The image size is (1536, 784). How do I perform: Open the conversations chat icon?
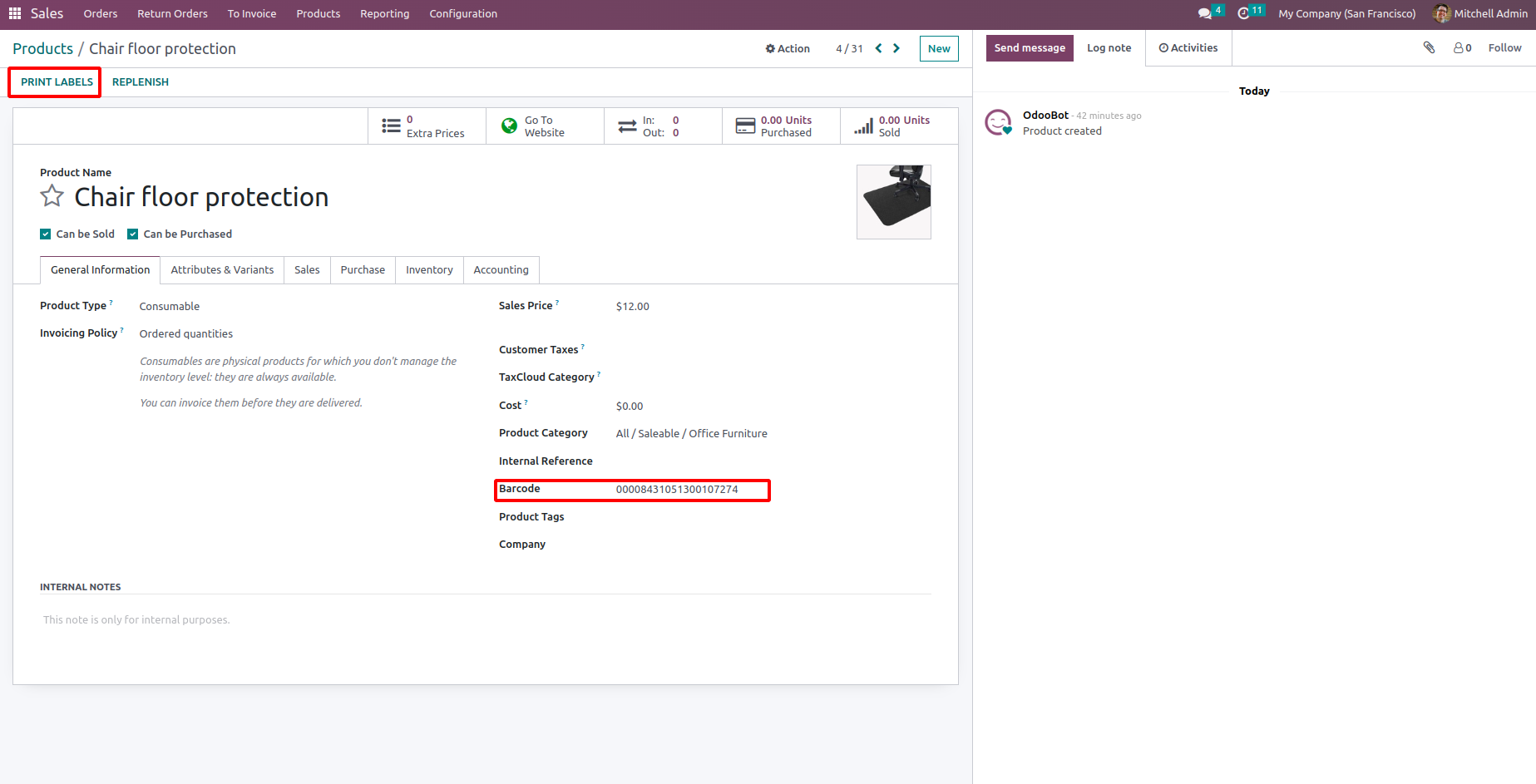(1204, 13)
